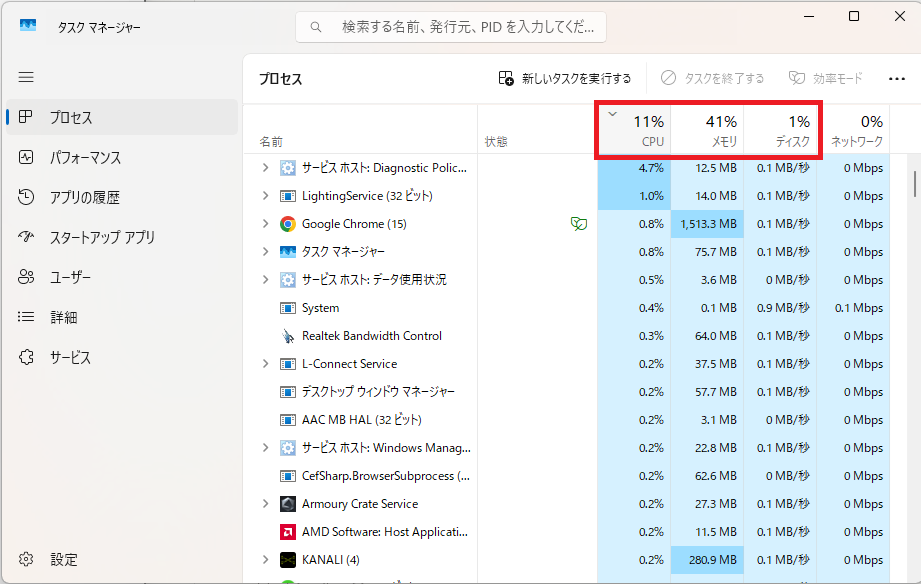Click the データ使用状況 service host gear icon
The width and height of the screenshot is (921, 584).
point(288,280)
